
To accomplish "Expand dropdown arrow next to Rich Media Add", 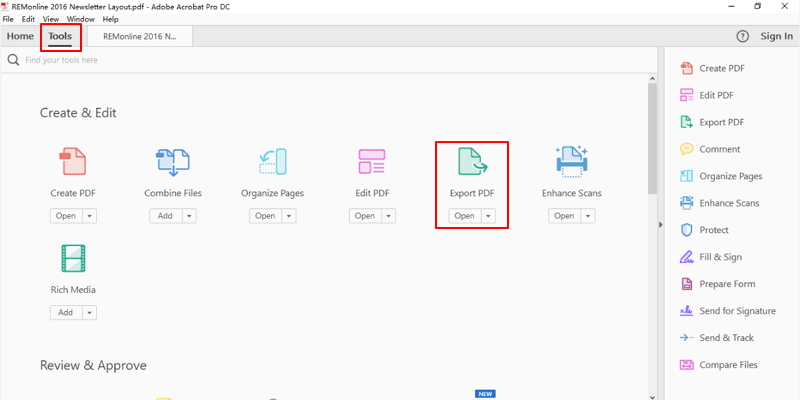I will pos(90,312).
